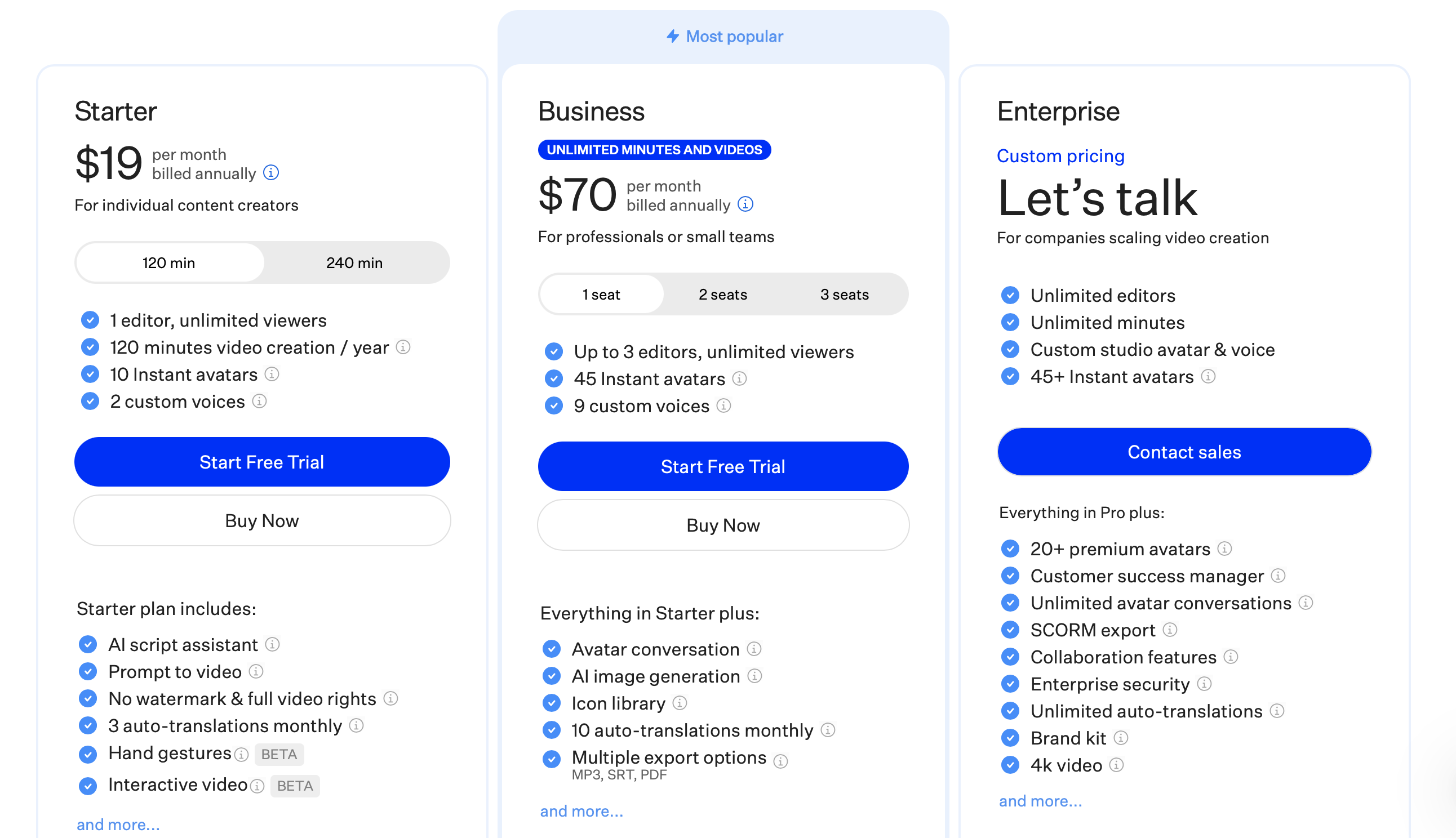Viewport: 1456px width, 838px height.
Task: Click info icon for 10 auto-translations monthly
Action: pos(828,730)
